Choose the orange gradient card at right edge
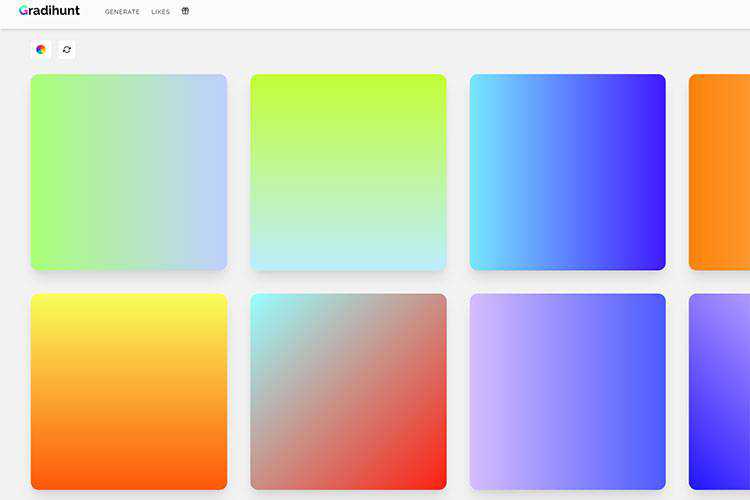Image resolution: width=750 pixels, height=500 pixels. (720, 172)
